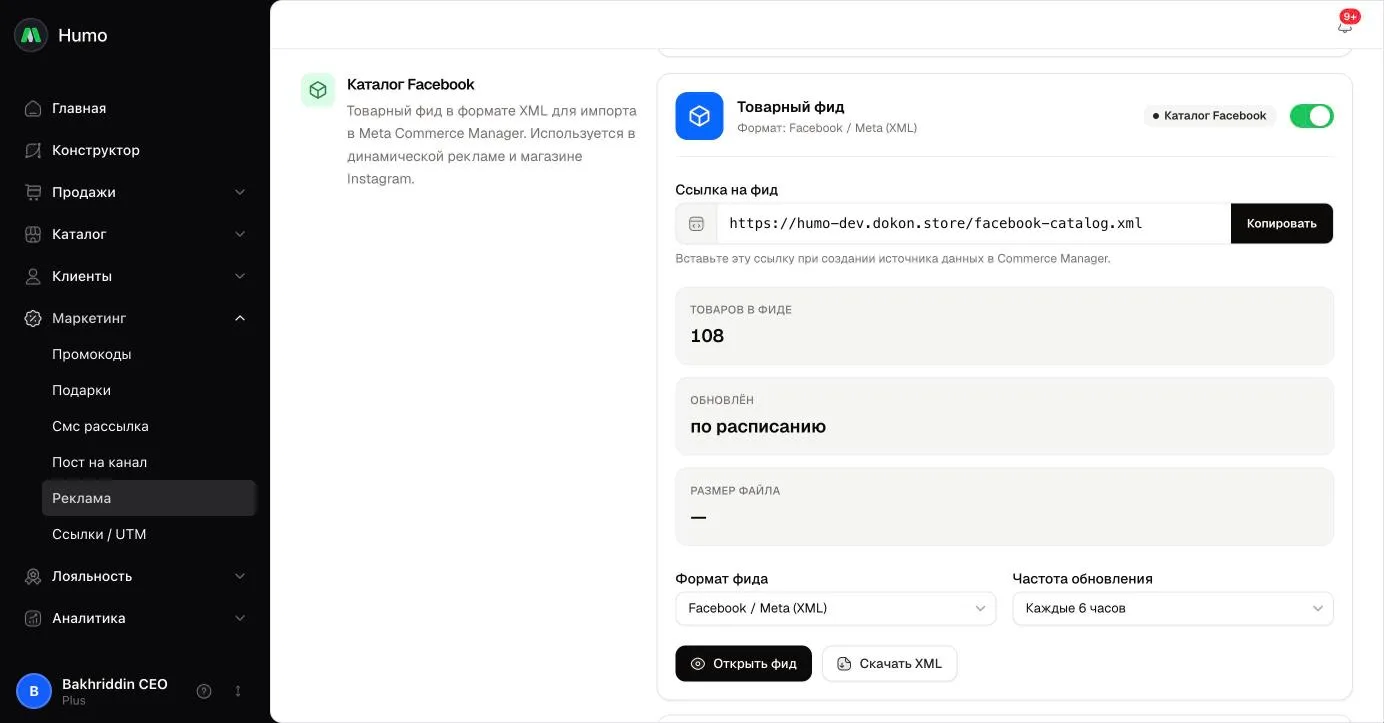
Task: Open the Формат фида dropdown
Action: (836, 608)
